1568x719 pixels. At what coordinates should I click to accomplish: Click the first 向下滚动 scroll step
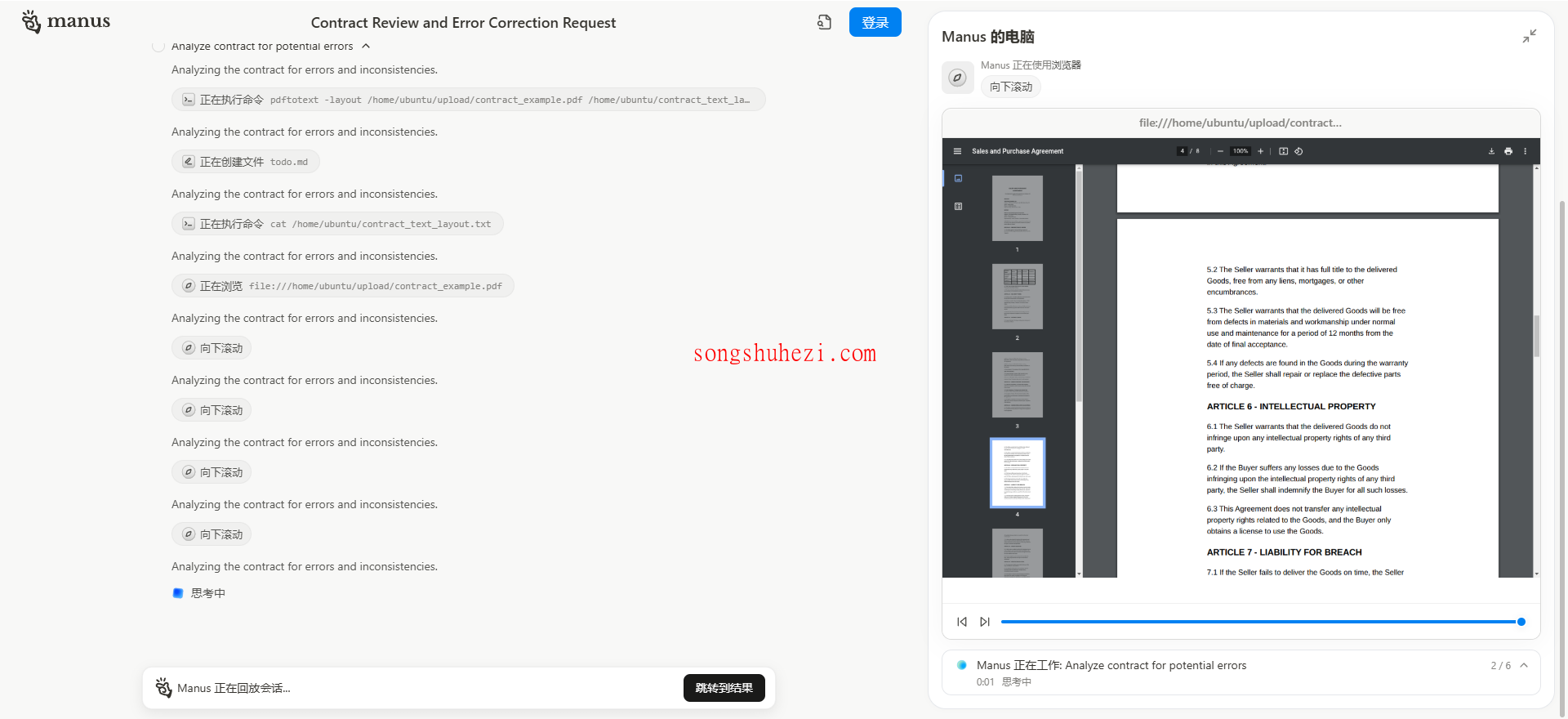click(x=212, y=348)
